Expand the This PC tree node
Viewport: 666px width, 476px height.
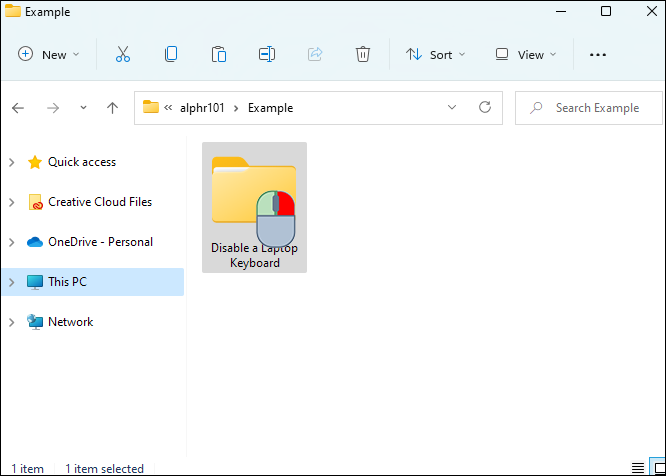(x=12, y=282)
